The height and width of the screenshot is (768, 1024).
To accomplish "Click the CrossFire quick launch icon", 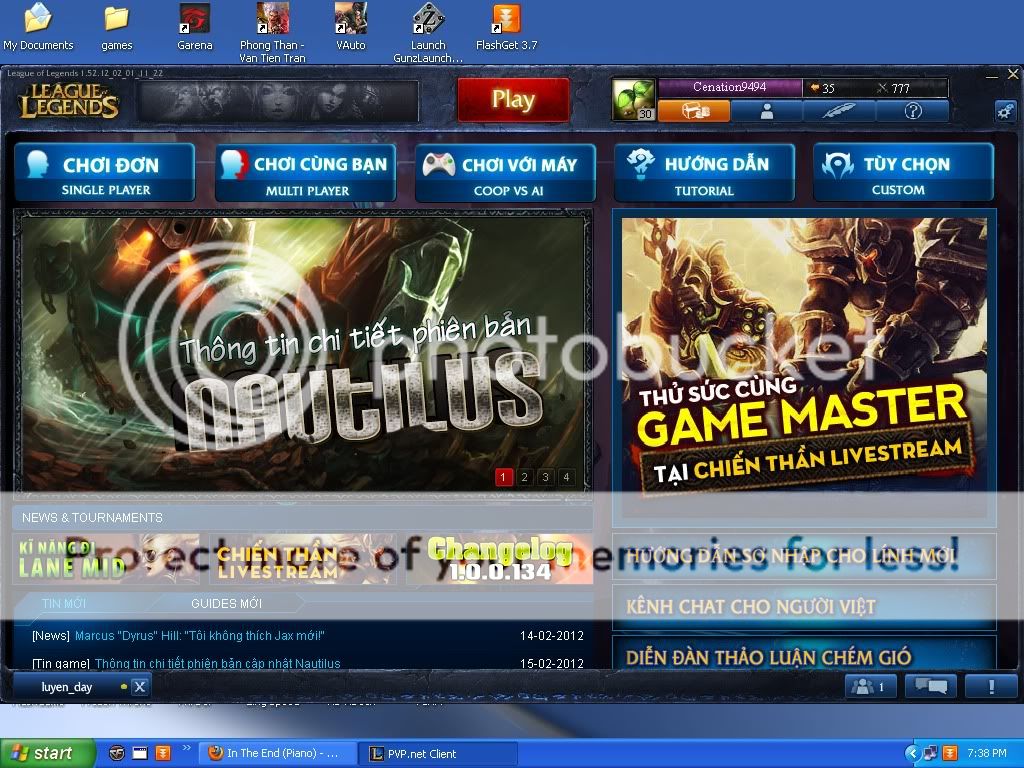I will (117, 753).
